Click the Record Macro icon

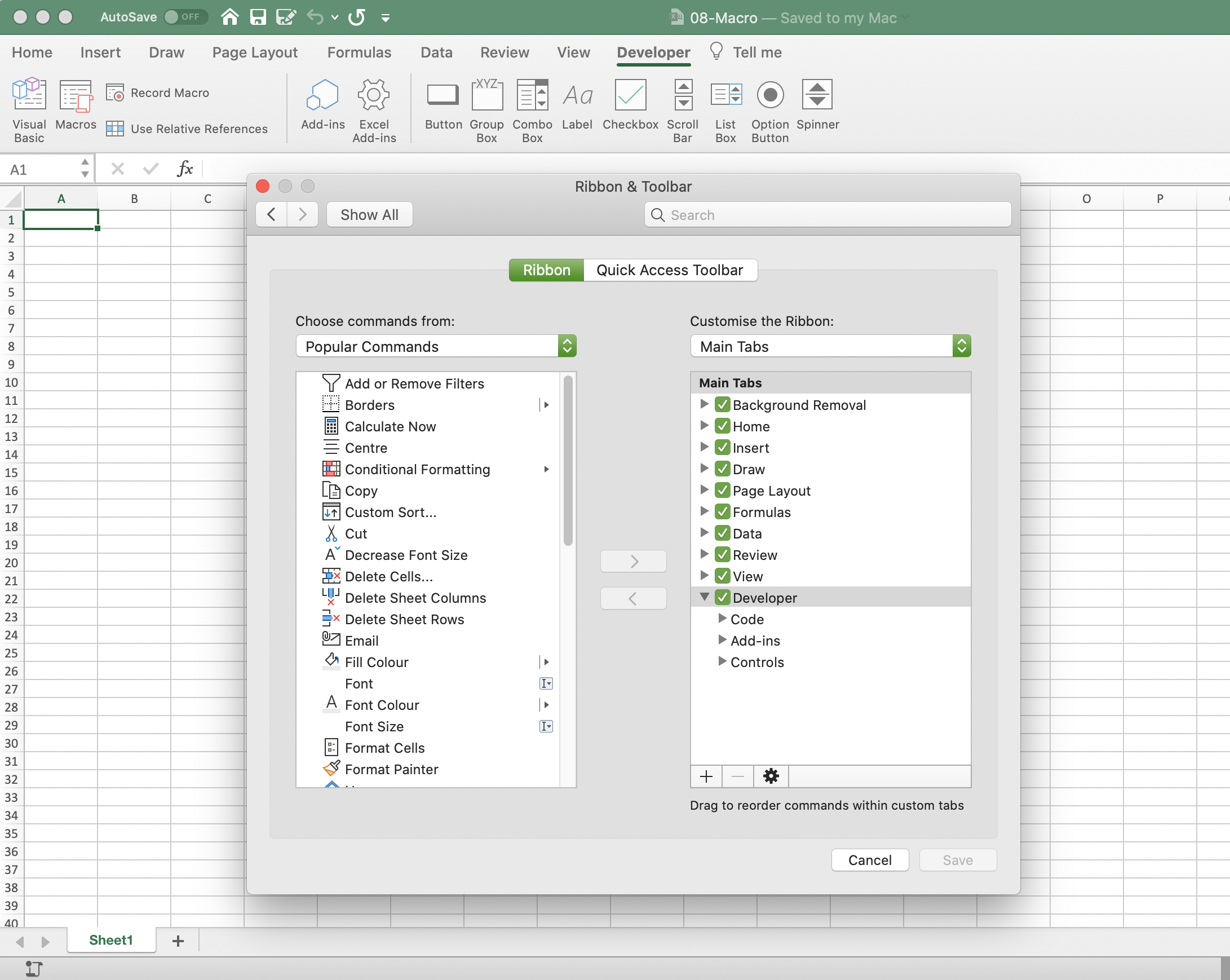(115, 92)
